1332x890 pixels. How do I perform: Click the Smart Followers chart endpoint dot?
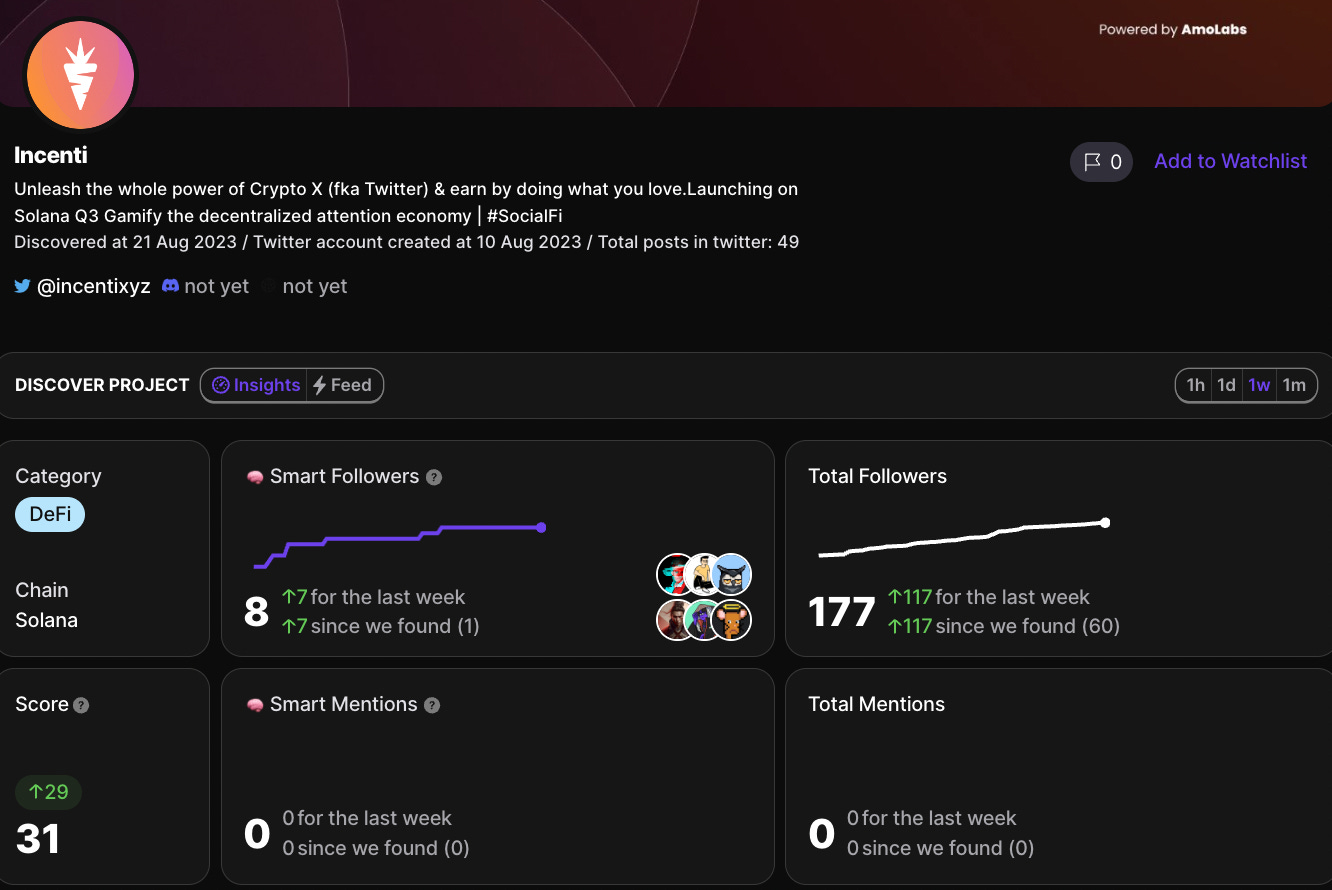541,527
